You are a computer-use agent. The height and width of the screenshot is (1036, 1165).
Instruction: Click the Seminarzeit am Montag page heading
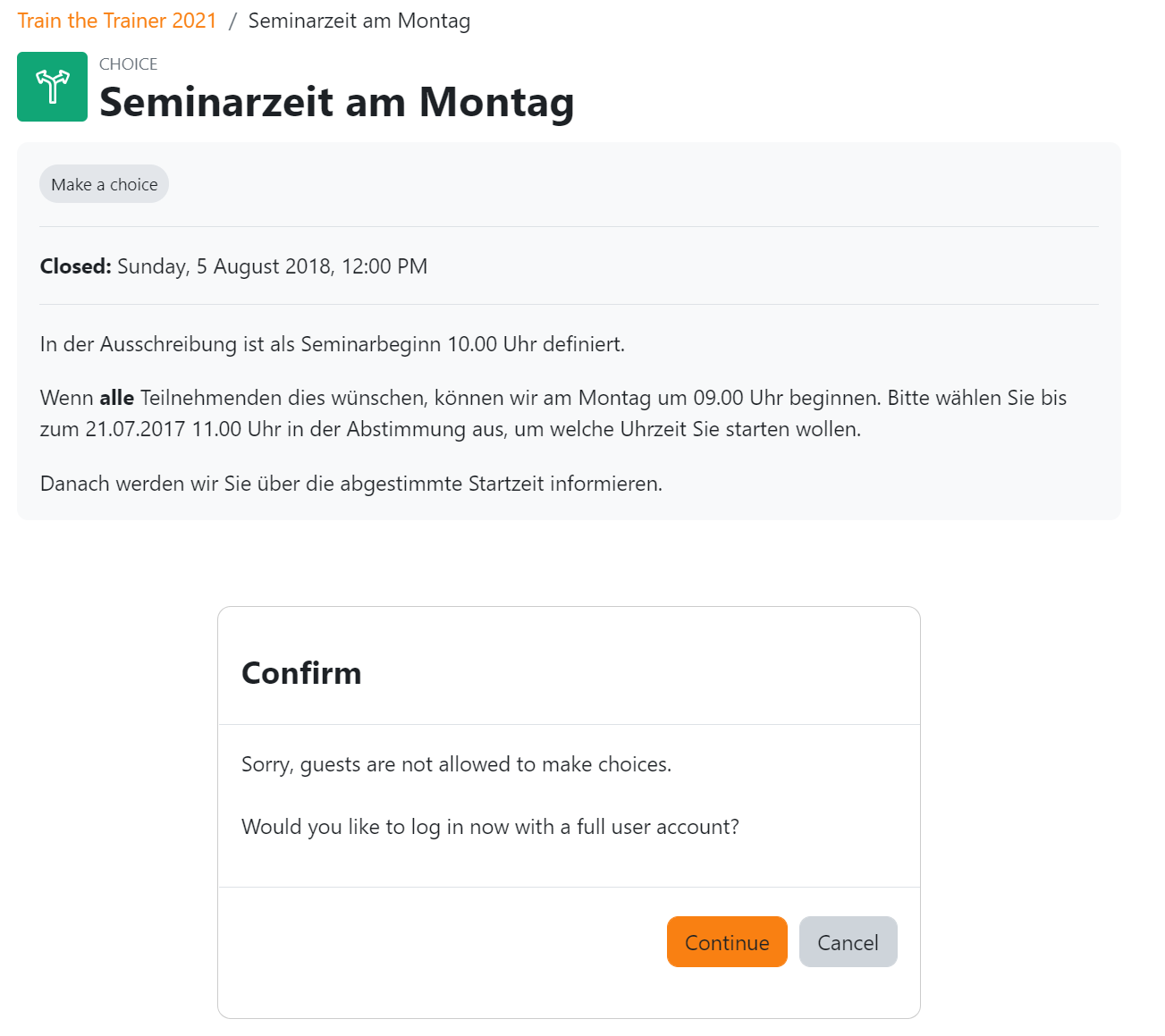click(336, 102)
